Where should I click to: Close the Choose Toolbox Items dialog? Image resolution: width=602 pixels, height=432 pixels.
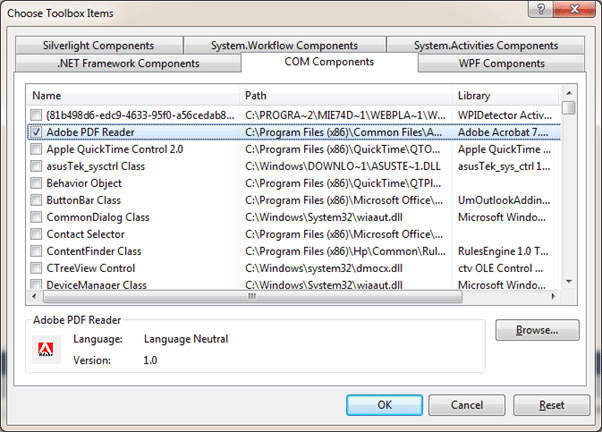pyautogui.click(x=574, y=8)
